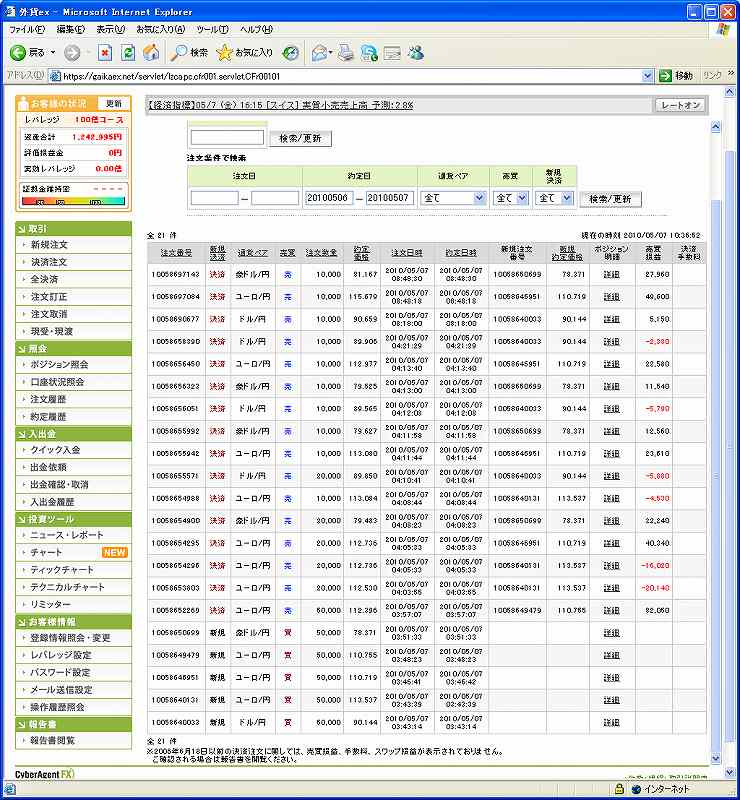Toggle the レートオン rate button
740x800 pixels.
[x=680, y=105]
